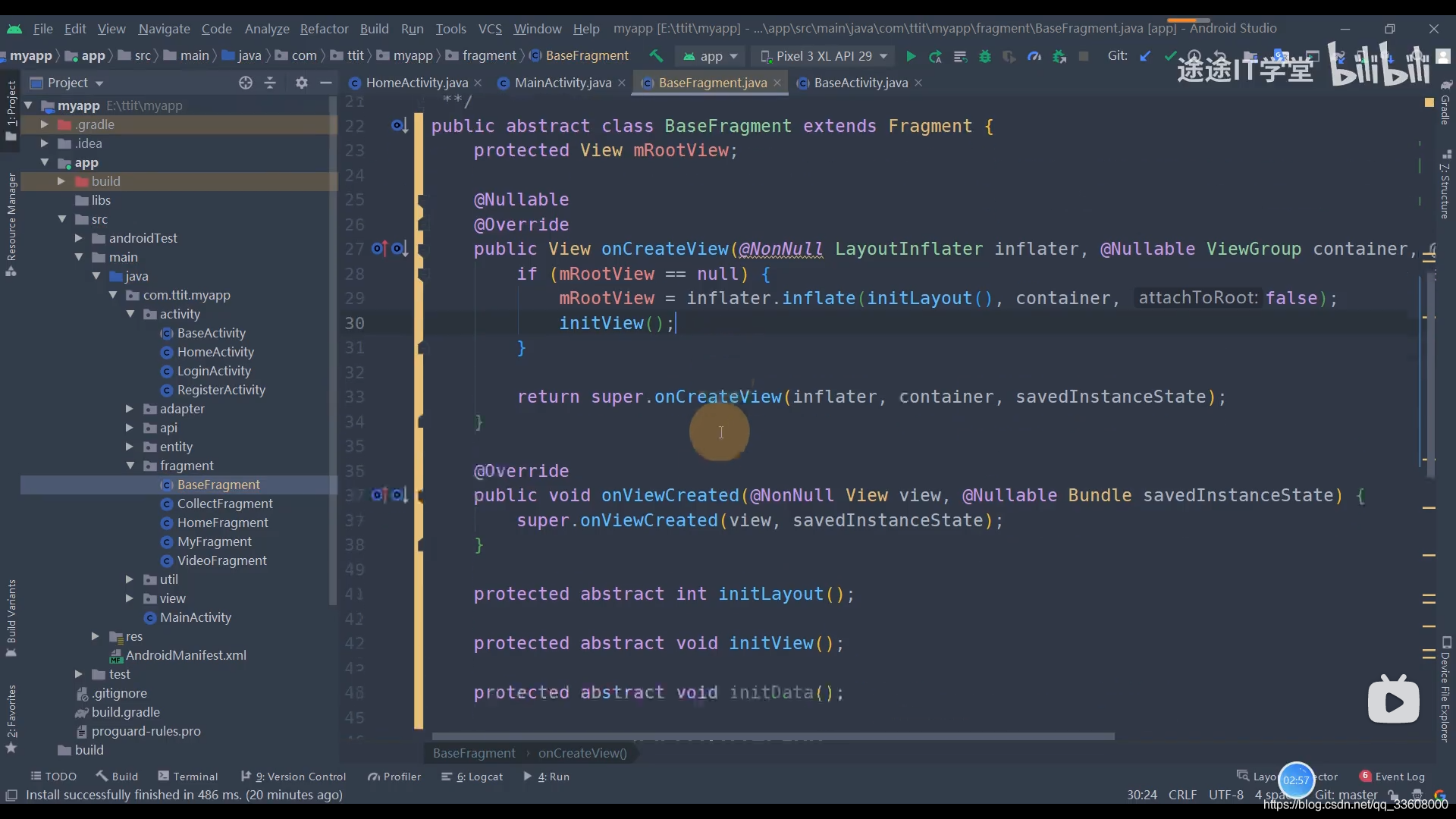The width and height of the screenshot is (1456, 819).
Task: Close the MainActivity.java tab
Action: click(622, 83)
